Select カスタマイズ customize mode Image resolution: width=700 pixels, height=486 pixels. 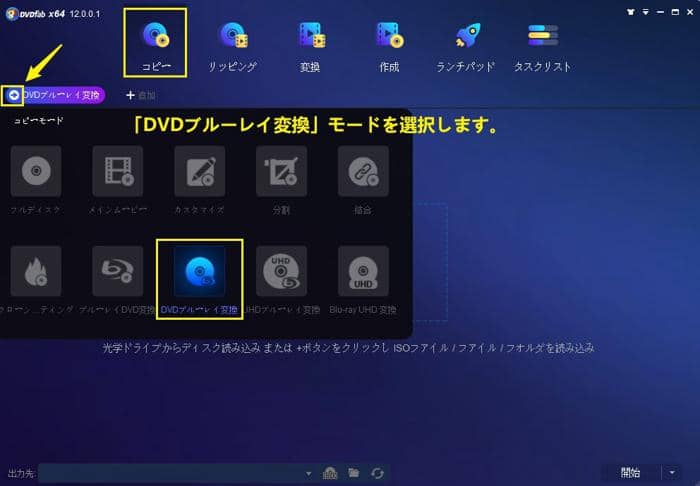200,171
